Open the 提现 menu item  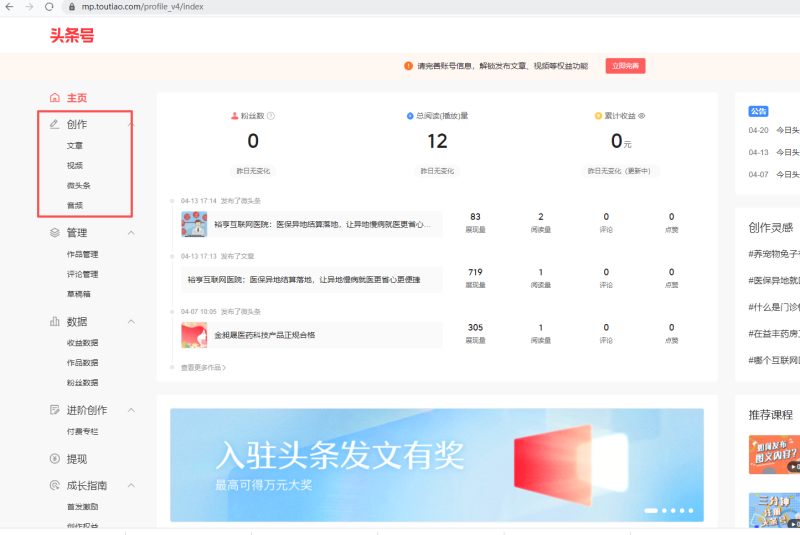click(x=77, y=459)
